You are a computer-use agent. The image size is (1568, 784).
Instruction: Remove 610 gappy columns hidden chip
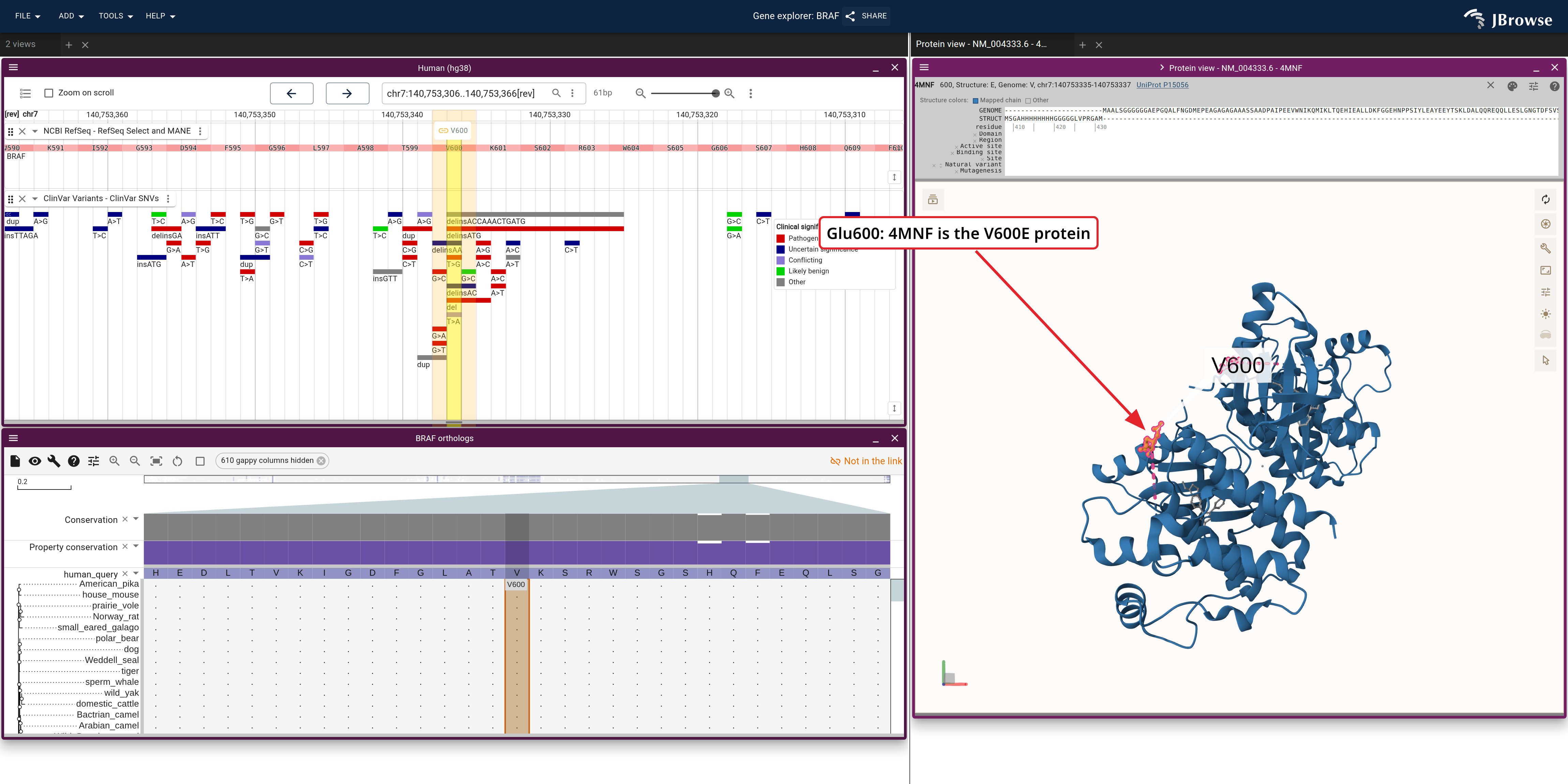point(321,461)
